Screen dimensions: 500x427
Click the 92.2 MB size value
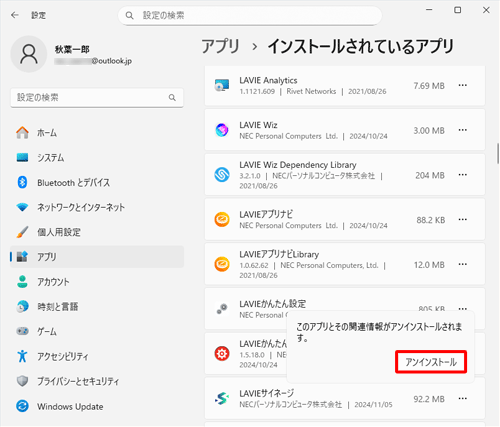(429, 399)
